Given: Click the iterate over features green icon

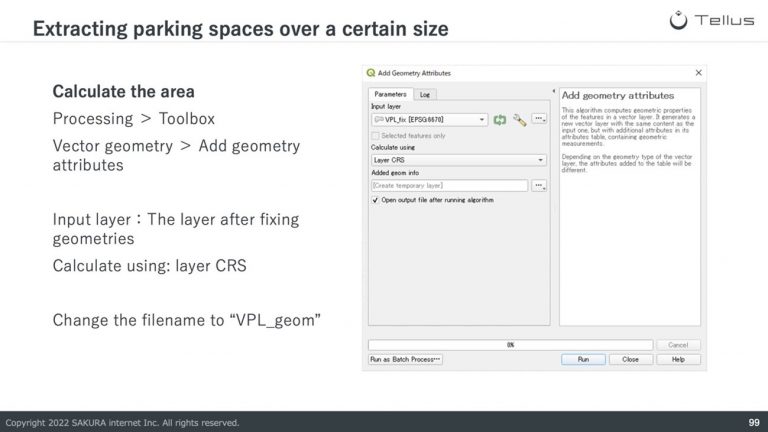Looking at the screenshot, I should [x=500, y=120].
